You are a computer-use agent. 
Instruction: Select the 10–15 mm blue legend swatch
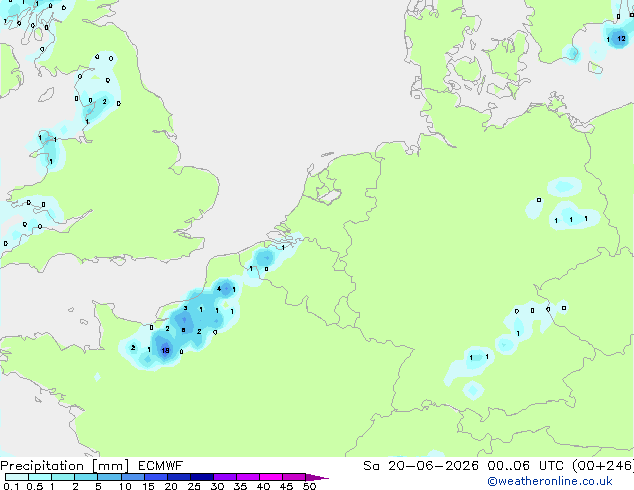point(132,477)
